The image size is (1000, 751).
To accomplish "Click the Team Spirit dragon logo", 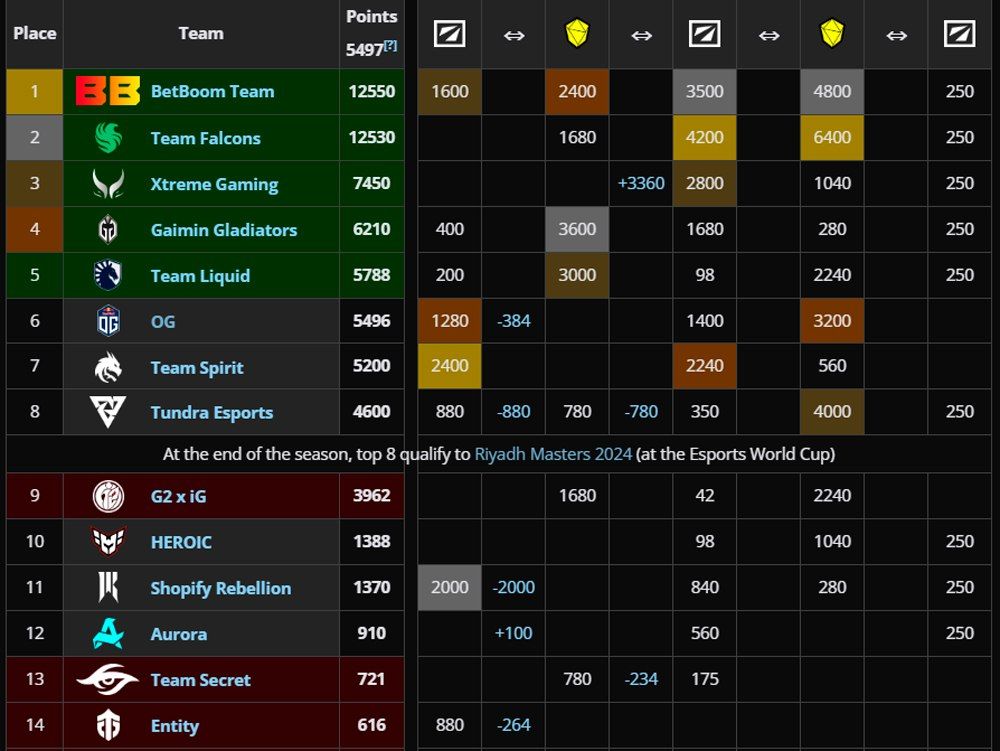I will (x=107, y=368).
